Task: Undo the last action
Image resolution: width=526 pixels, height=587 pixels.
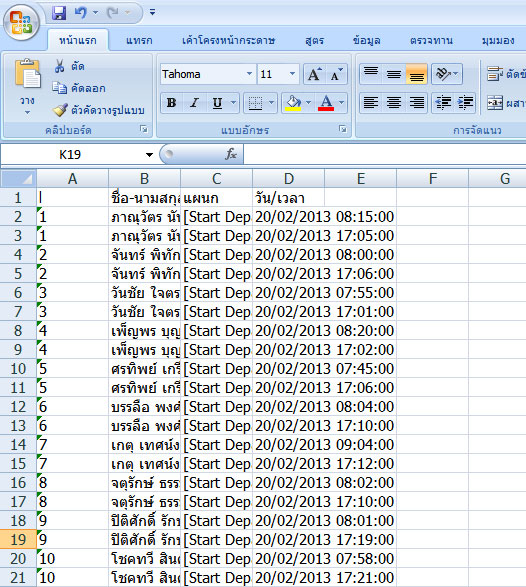Action: coord(80,13)
